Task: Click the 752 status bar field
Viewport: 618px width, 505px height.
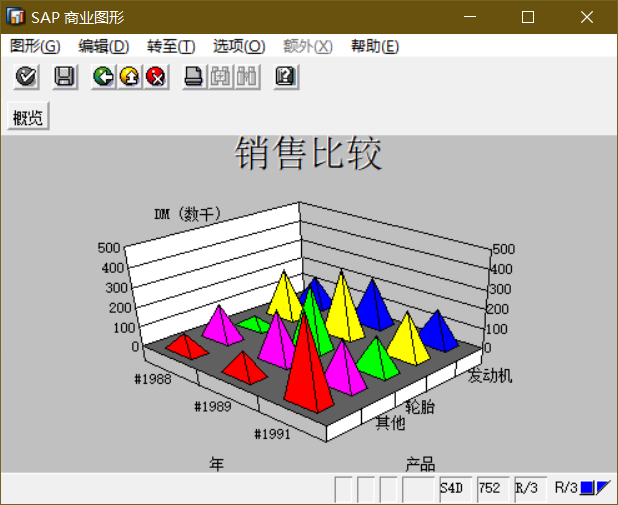Action: tap(493, 488)
